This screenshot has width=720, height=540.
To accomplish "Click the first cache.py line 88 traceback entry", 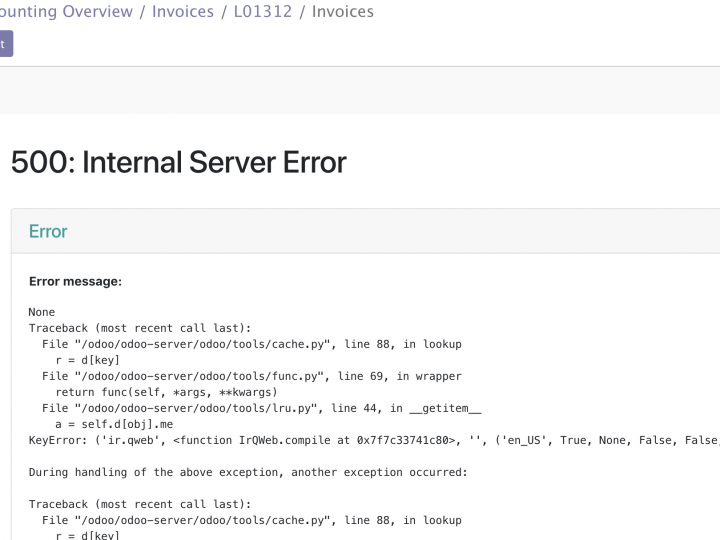I will pyautogui.click(x=251, y=344).
